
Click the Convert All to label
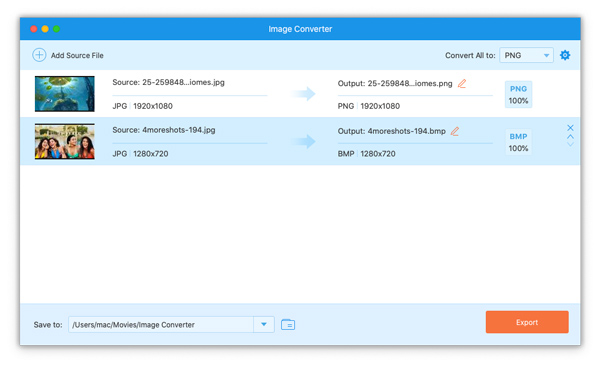tap(470, 55)
